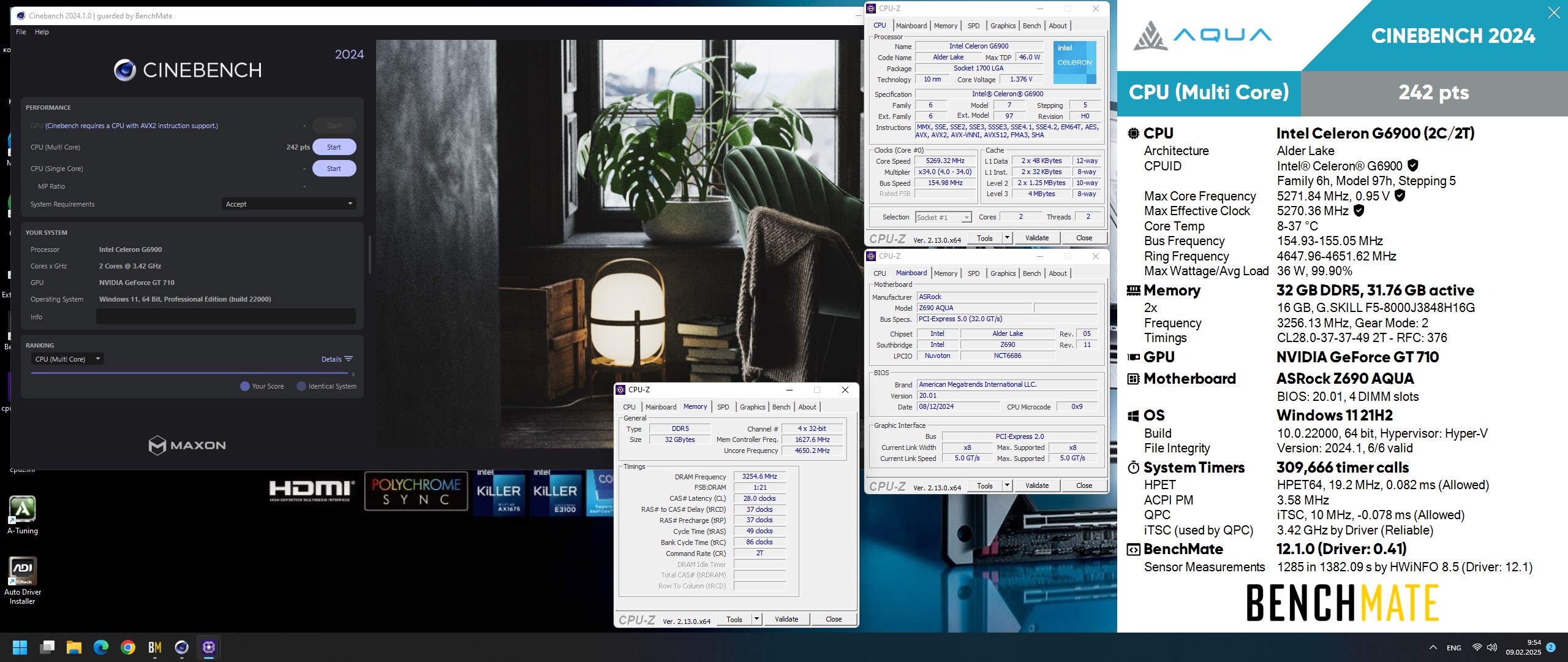1568x662 pixels.
Task: Click ranking score progress bar
Action: click(x=190, y=373)
